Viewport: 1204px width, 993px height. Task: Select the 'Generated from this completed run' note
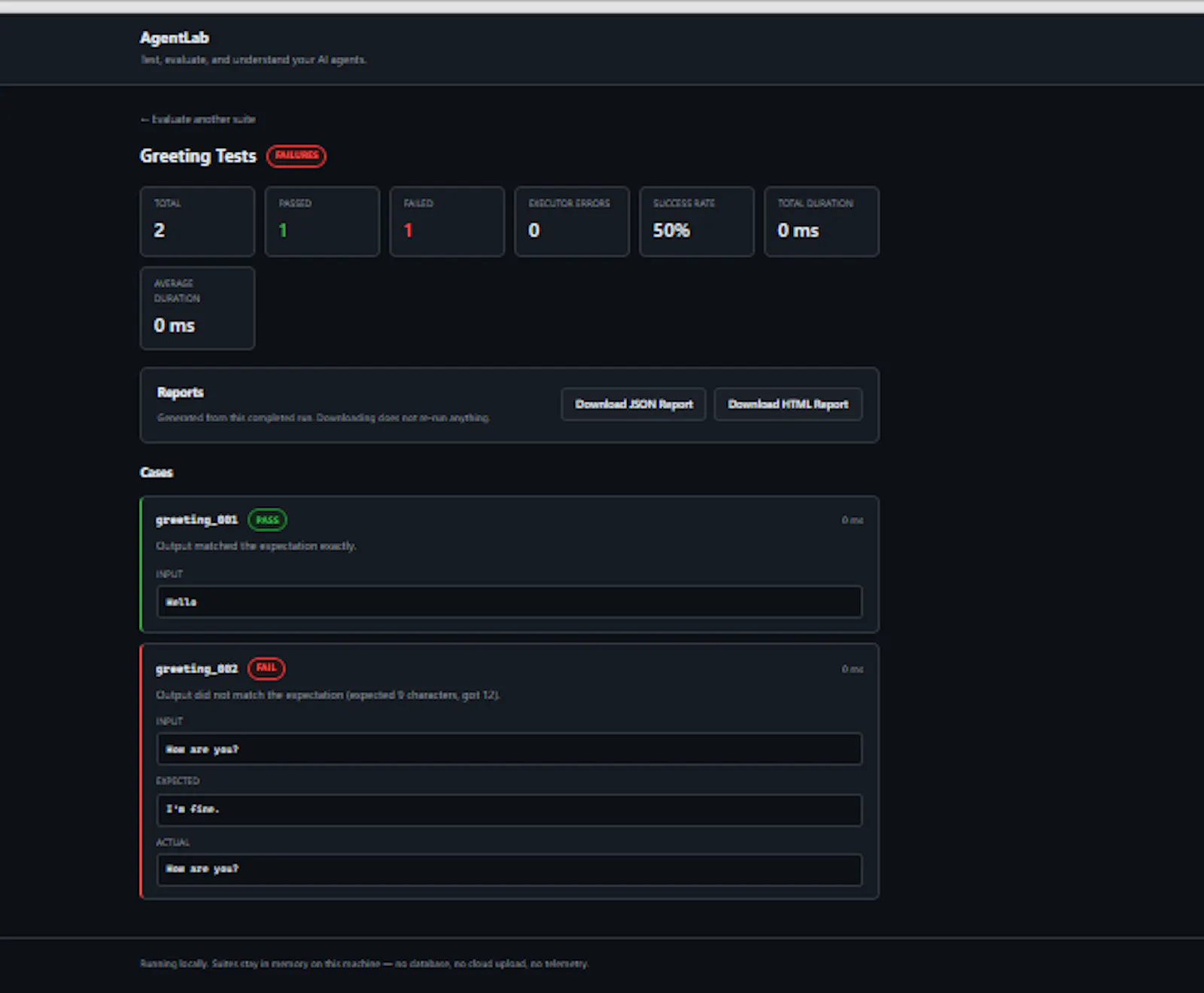coord(324,418)
